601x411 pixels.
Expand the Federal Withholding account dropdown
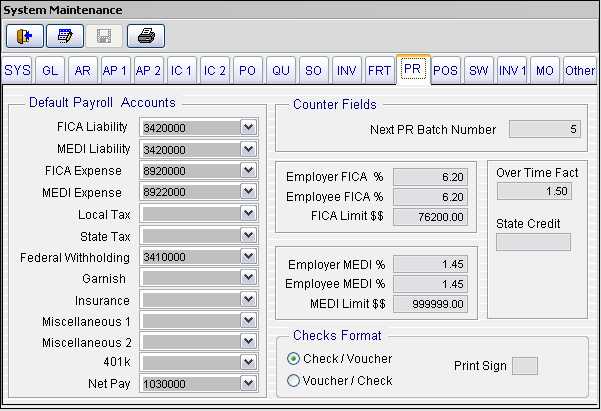pos(248,256)
